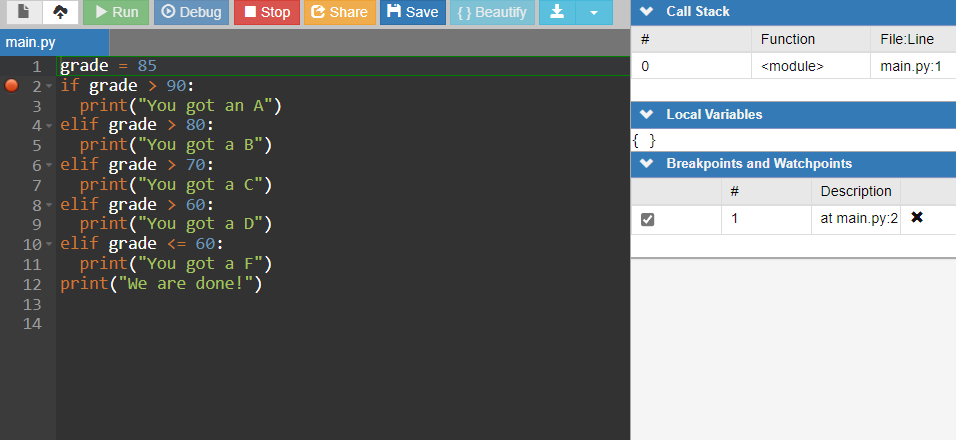Screen dimensions: 956x440
Task: Fold the code block at line 10
Action: click(x=48, y=245)
